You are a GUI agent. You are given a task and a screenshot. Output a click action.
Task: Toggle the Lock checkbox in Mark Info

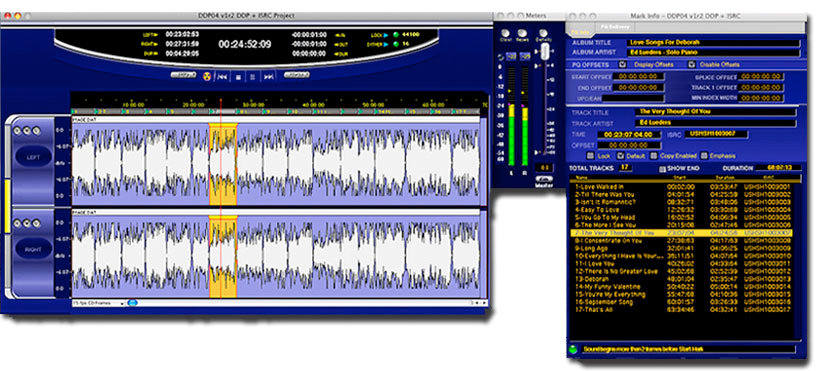point(590,156)
